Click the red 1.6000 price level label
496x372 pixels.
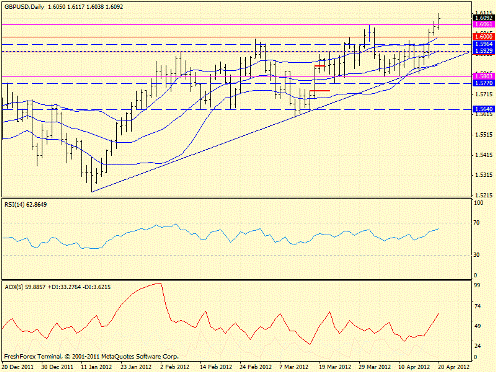coord(484,36)
